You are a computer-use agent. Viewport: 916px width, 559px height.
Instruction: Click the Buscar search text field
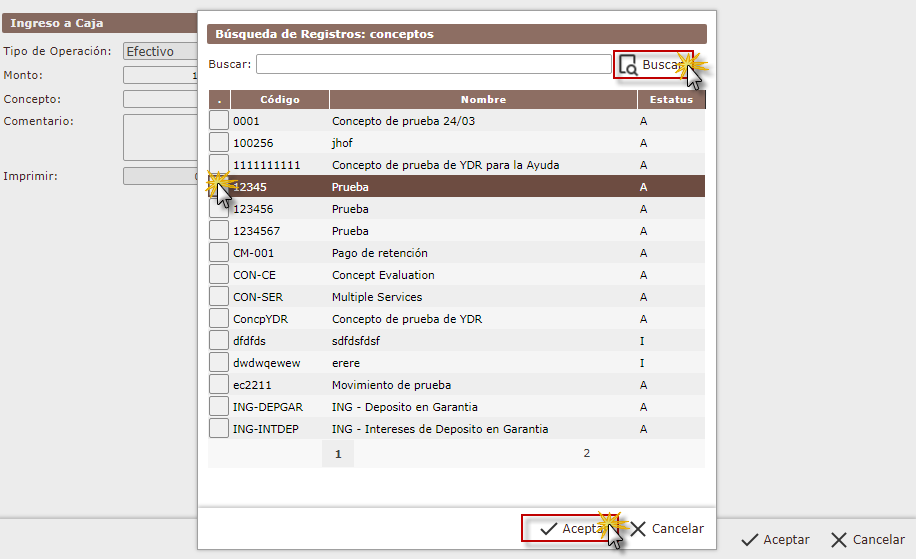pyautogui.click(x=433, y=64)
